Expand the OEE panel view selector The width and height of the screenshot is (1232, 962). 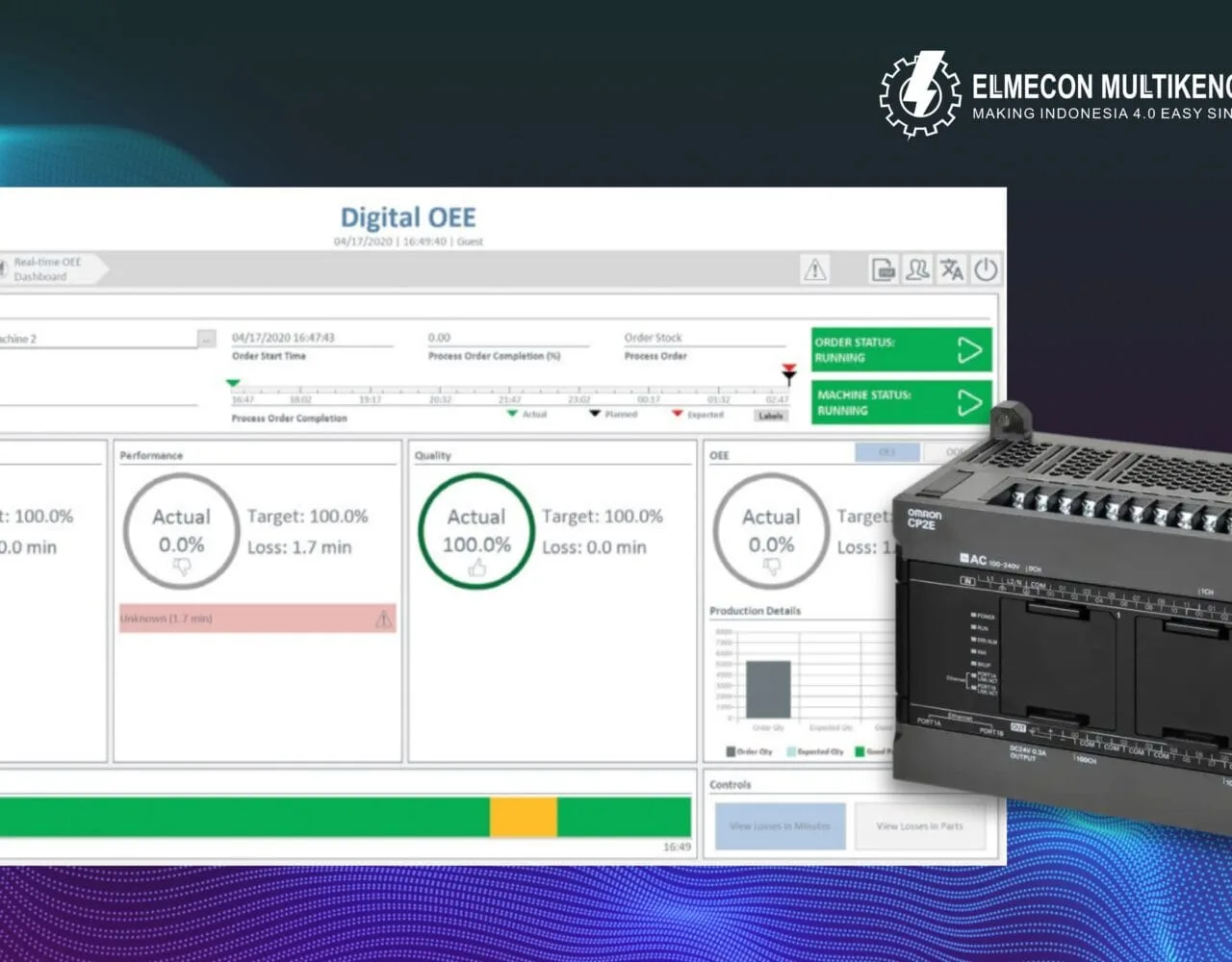pyautogui.click(x=887, y=453)
